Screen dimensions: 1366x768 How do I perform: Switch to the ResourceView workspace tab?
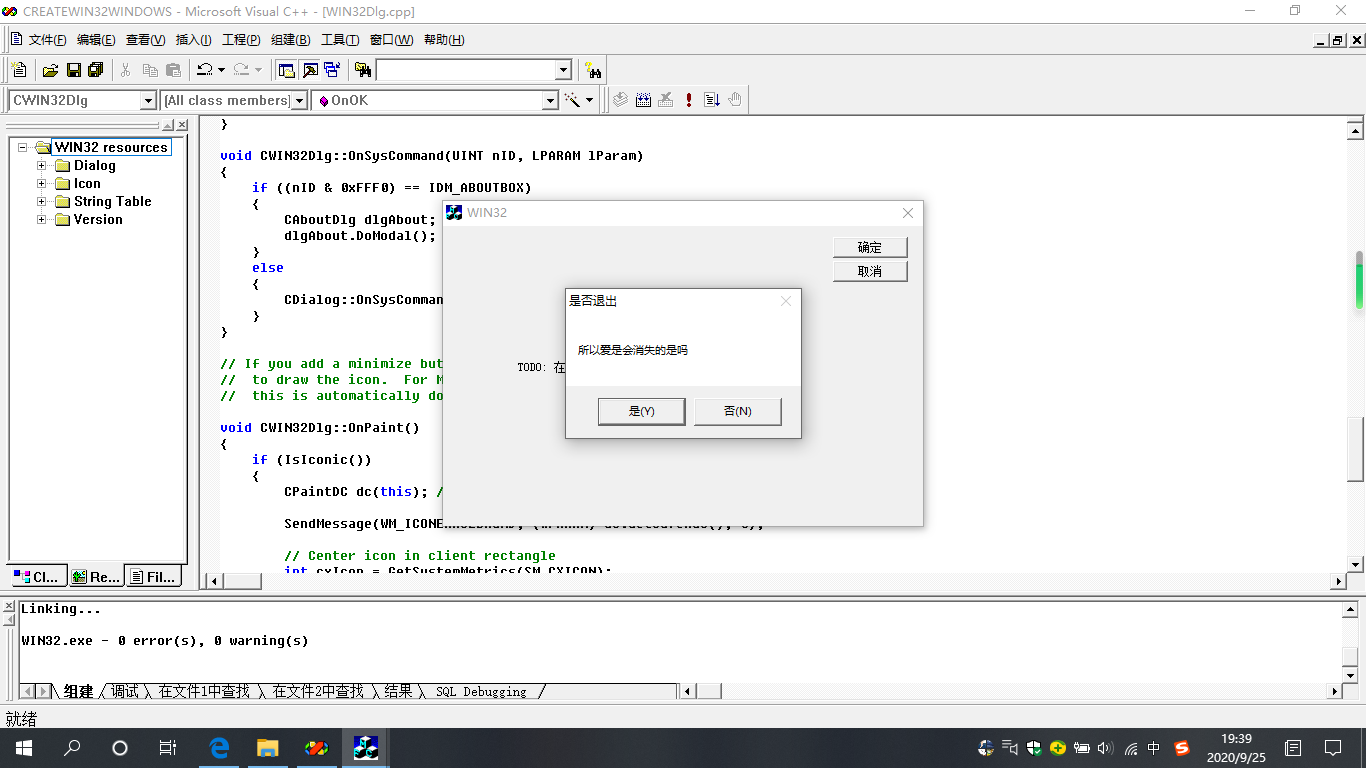[96, 576]
